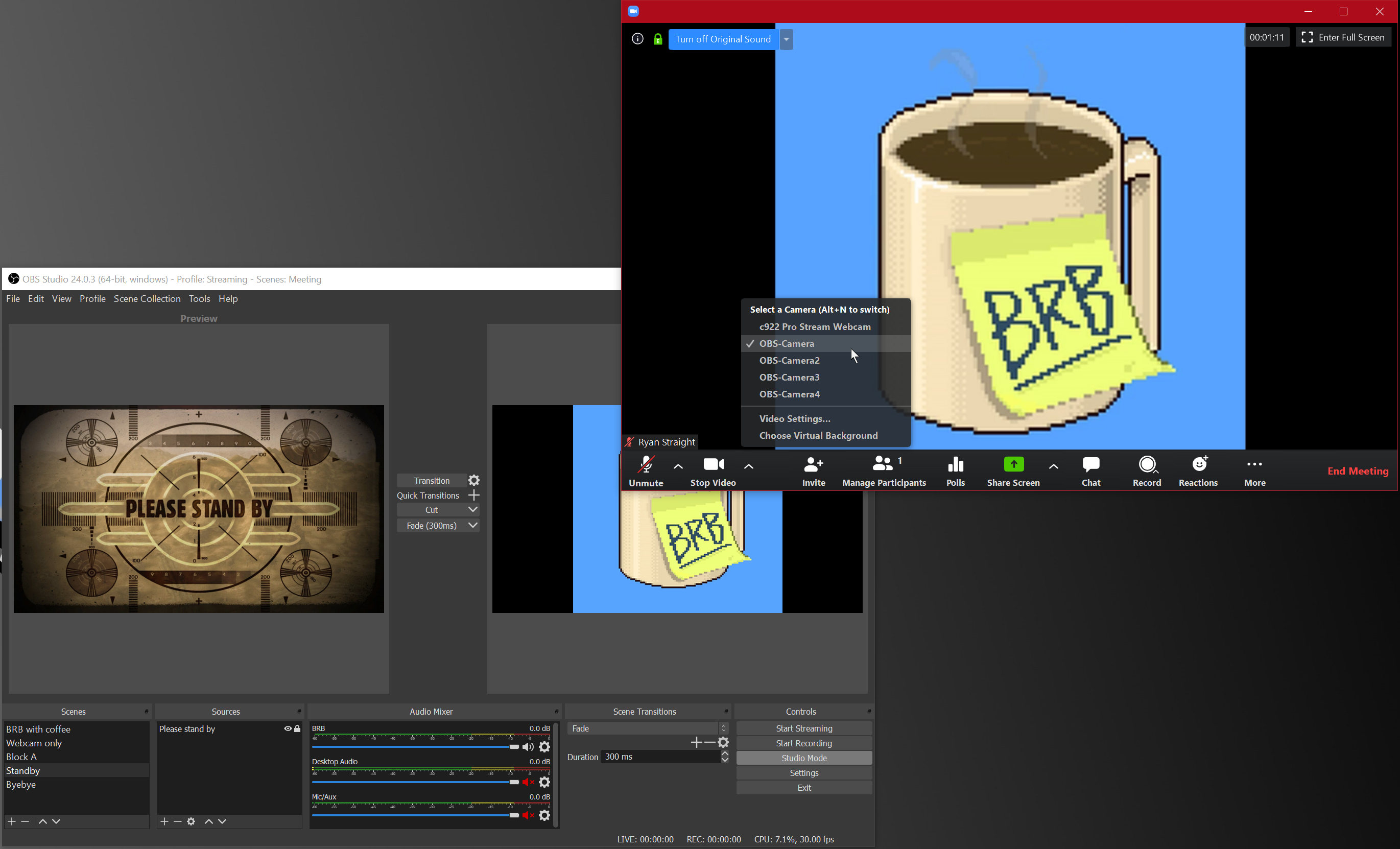Select OBS-Camera from camera list
Viewport: 1400px width, 849px height.
tap(787, 343)
